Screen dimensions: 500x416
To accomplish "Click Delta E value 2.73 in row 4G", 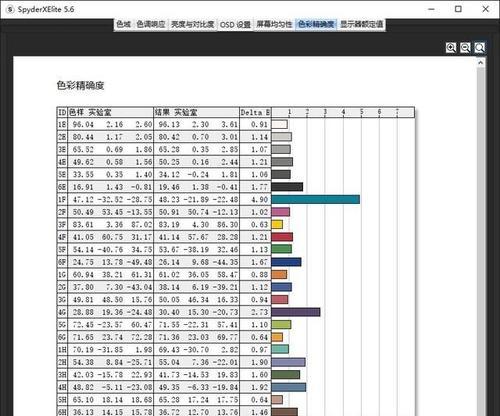I will [x=259, y=312].
